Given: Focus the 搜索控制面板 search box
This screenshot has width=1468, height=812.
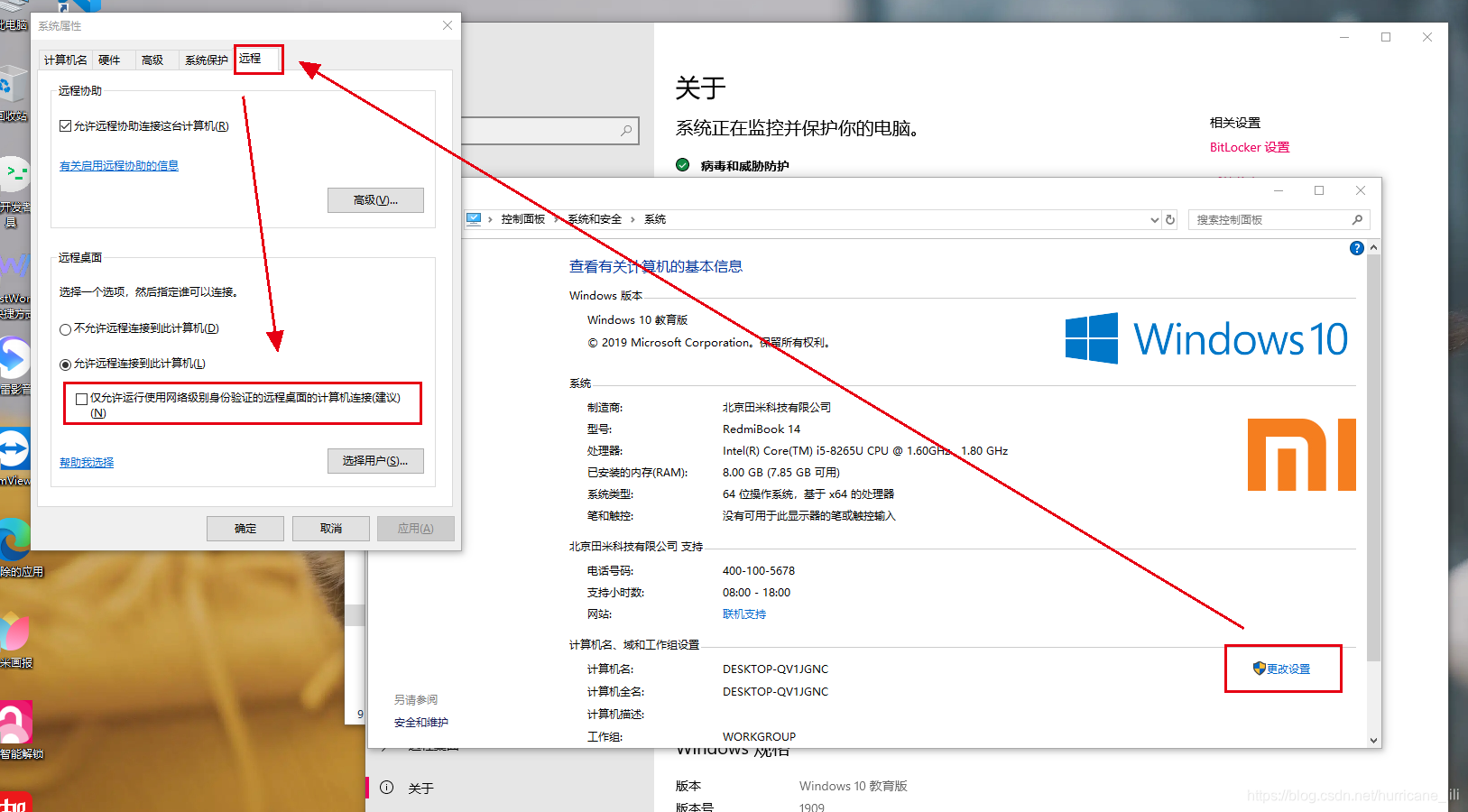Looking at the screenshot, I should tap(1279, 219).
